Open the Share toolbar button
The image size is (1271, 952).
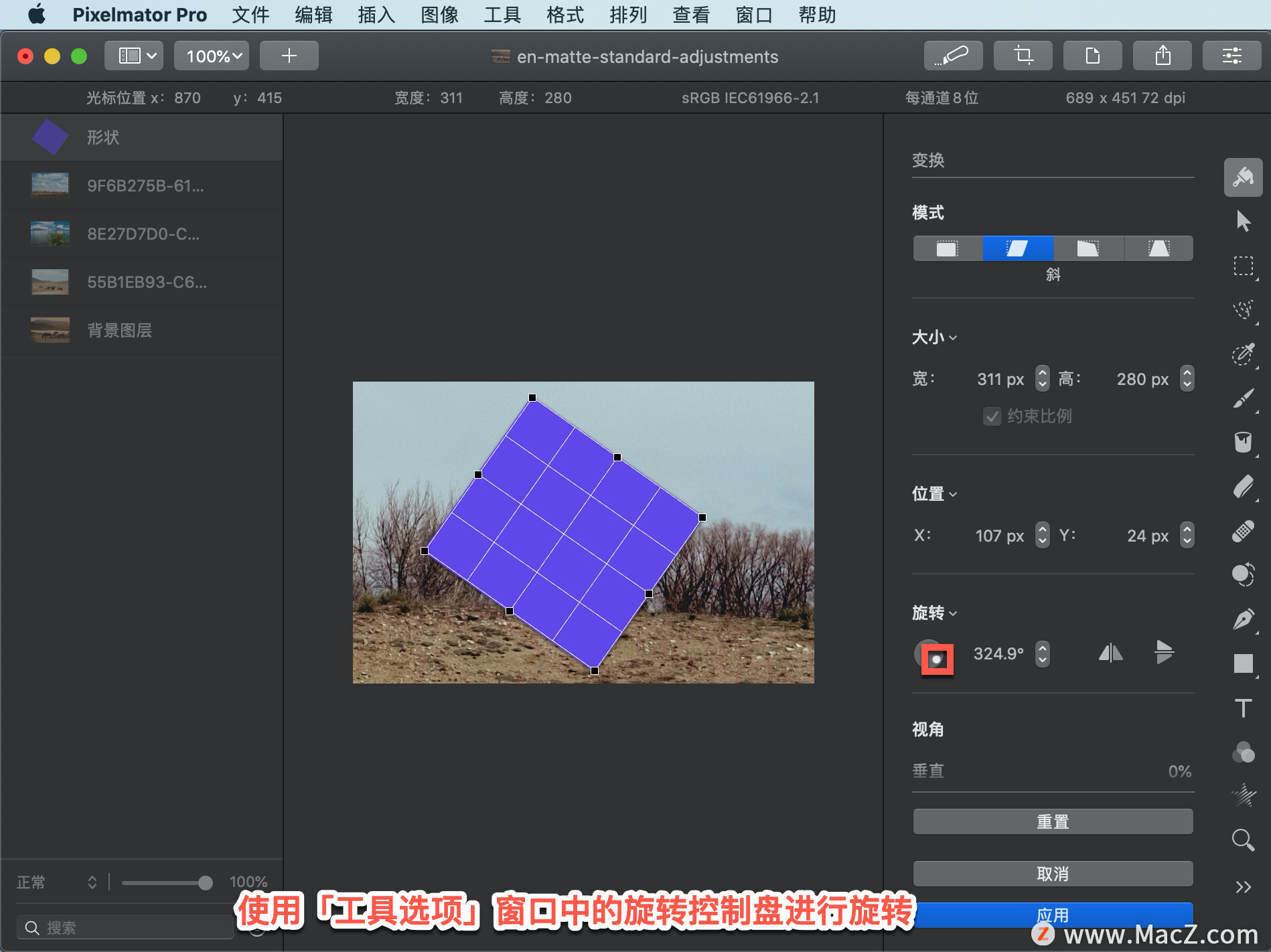[1162, 56]
